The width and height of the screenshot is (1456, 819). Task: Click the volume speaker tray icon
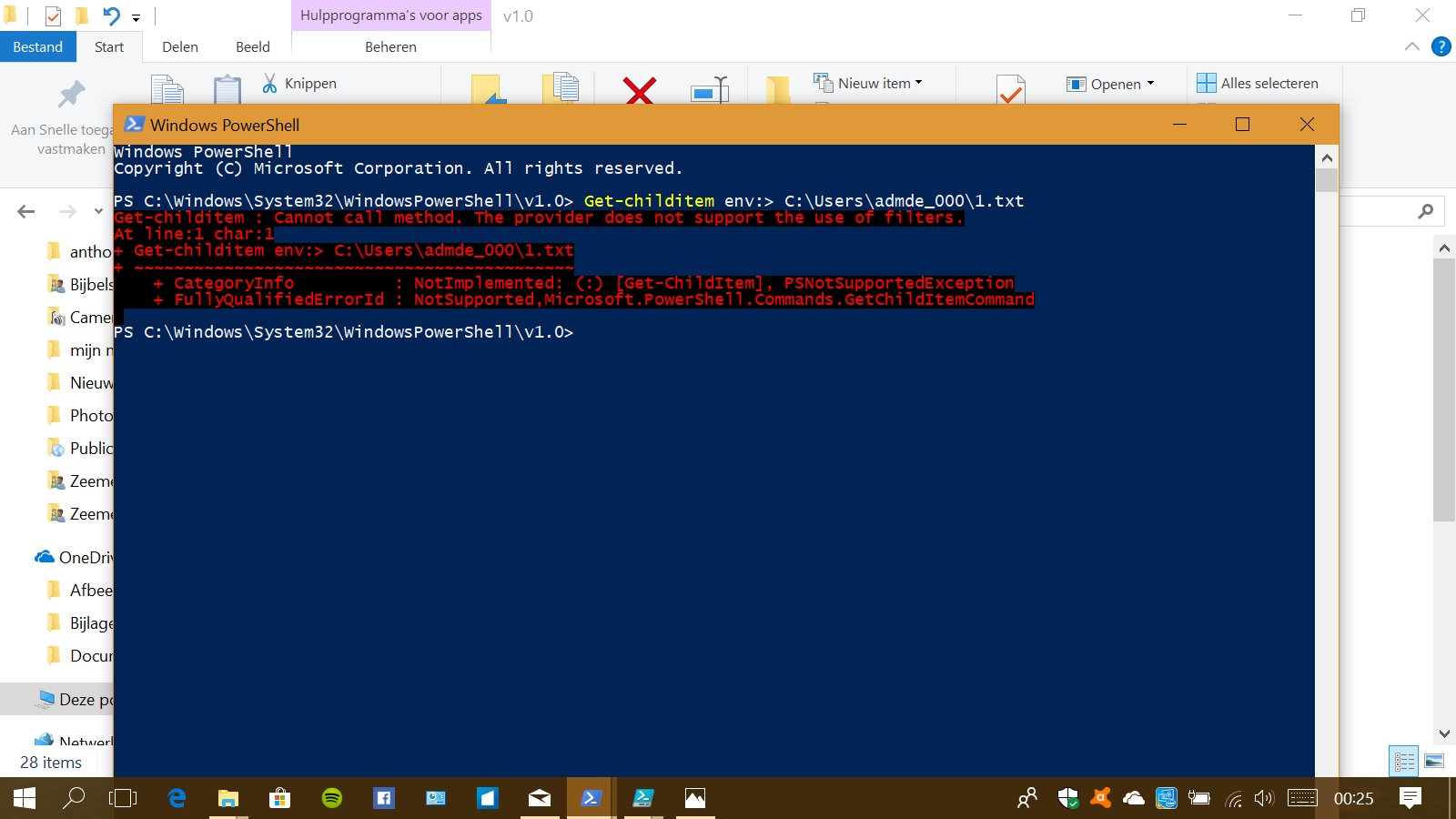(1264, 798)
